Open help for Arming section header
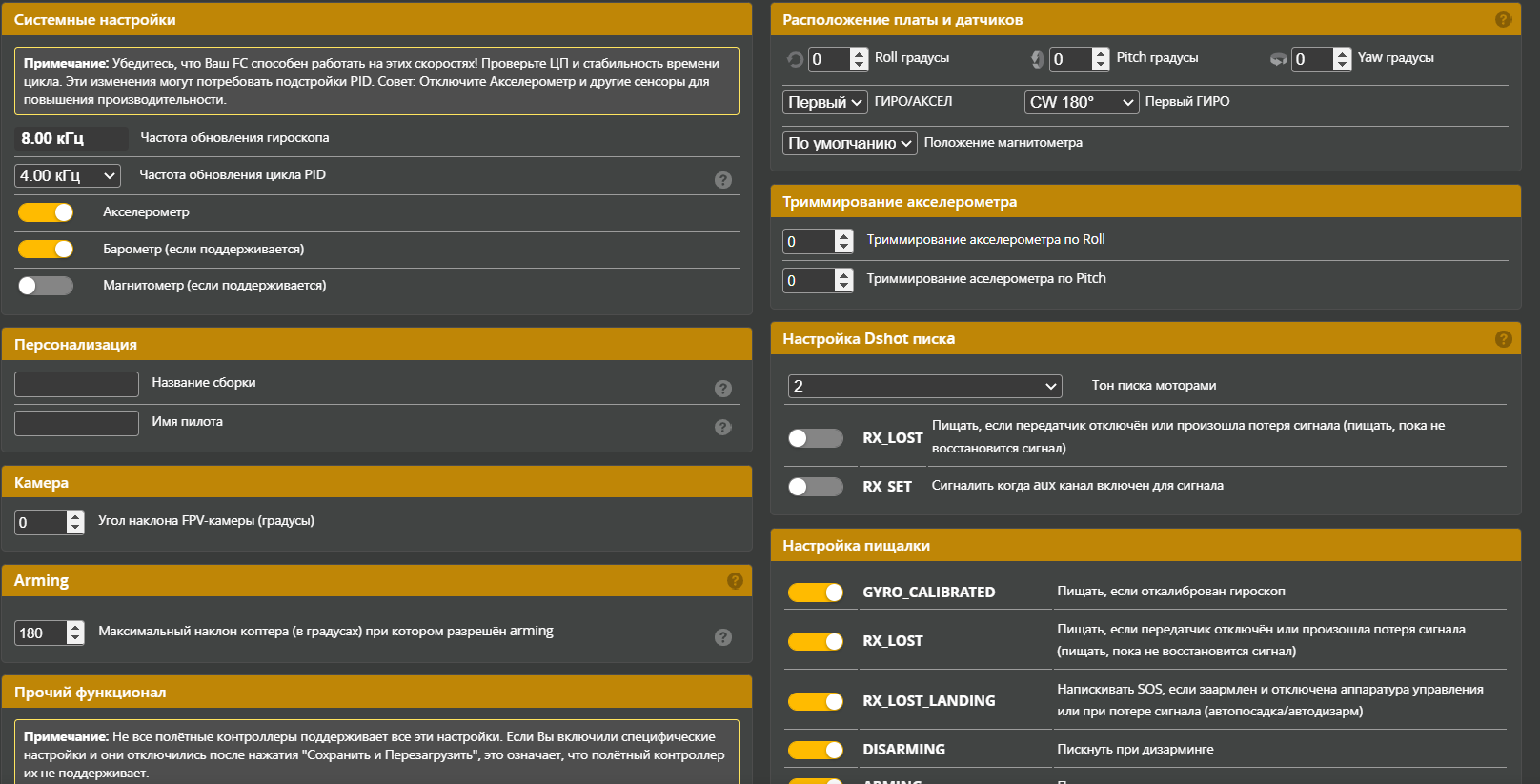This screenshot has height=784, width=1540. point(735,580)
